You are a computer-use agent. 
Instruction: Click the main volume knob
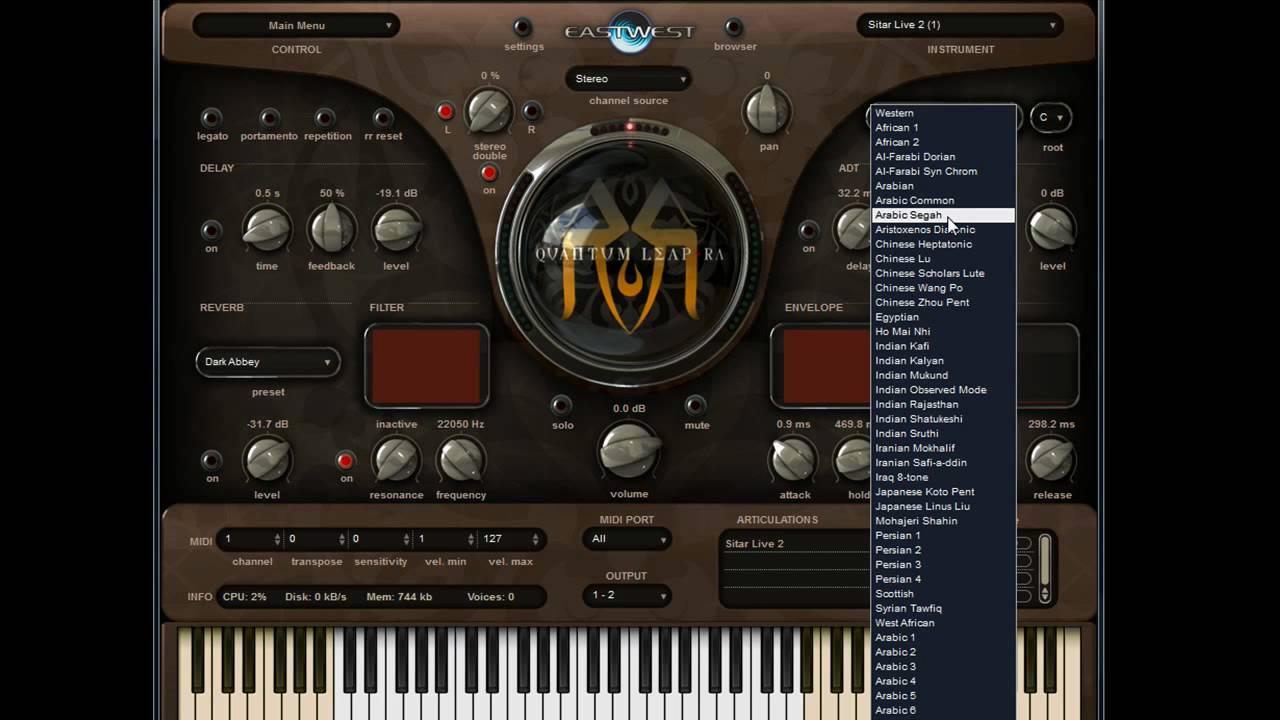coord(629,451)
